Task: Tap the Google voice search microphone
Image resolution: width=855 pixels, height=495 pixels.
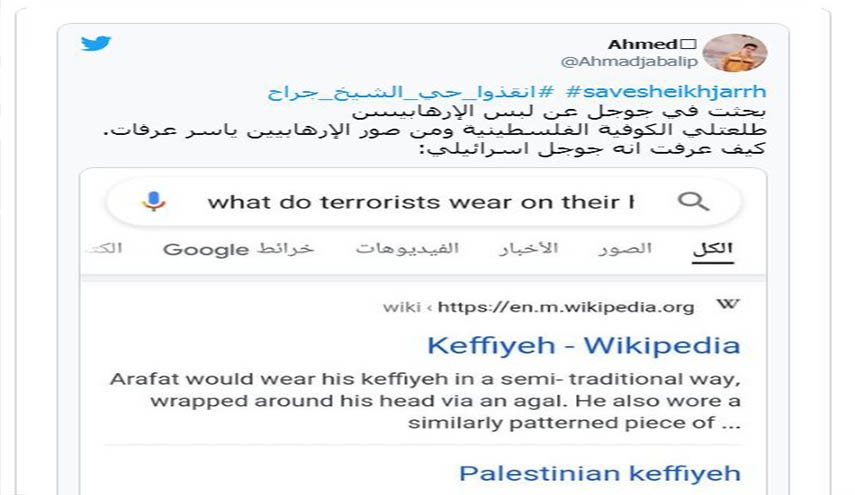Action: point(154,201)
